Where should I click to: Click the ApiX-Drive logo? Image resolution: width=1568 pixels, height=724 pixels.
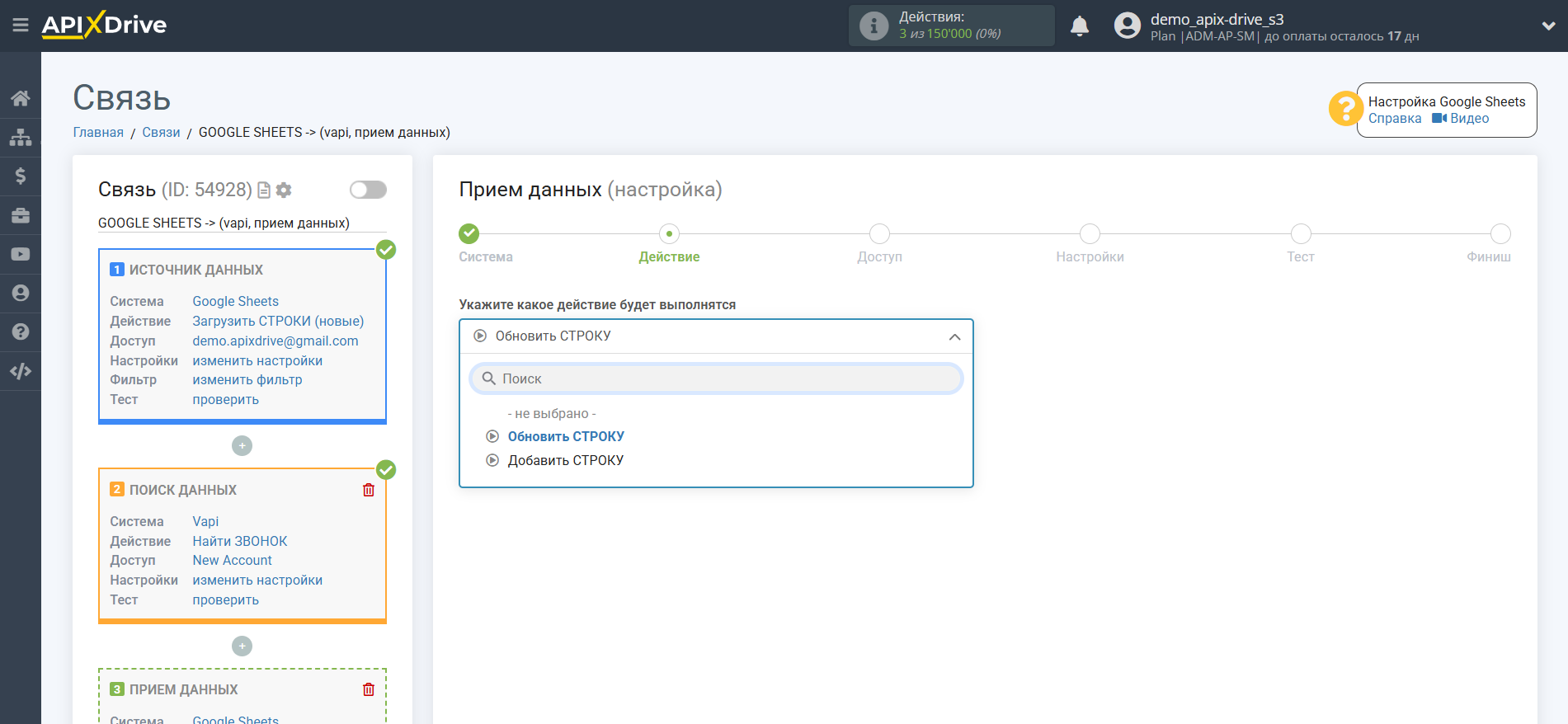[x=104, y=25]
